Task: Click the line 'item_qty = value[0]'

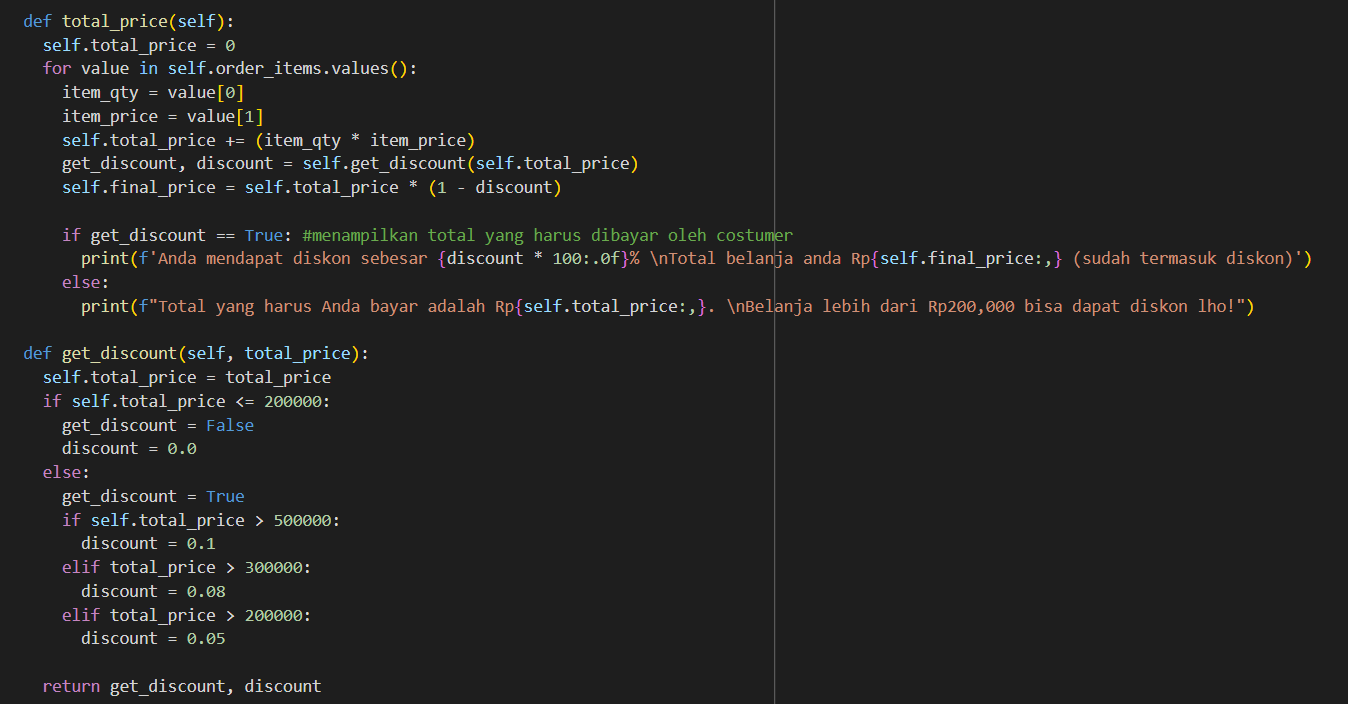Action: (153, 92)
